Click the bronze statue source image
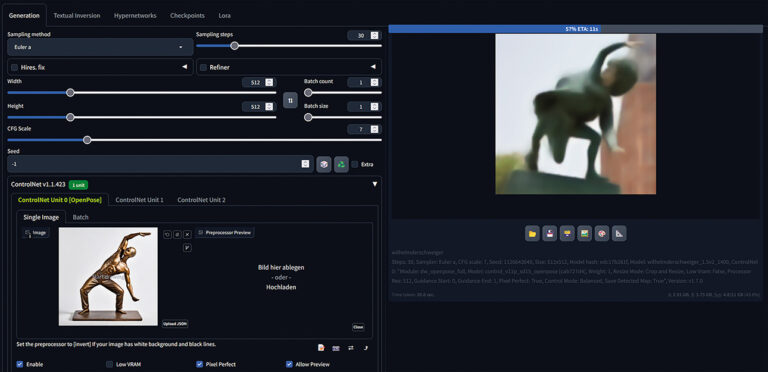The height and width of the screenshot is (372, 768). [108, 277]
